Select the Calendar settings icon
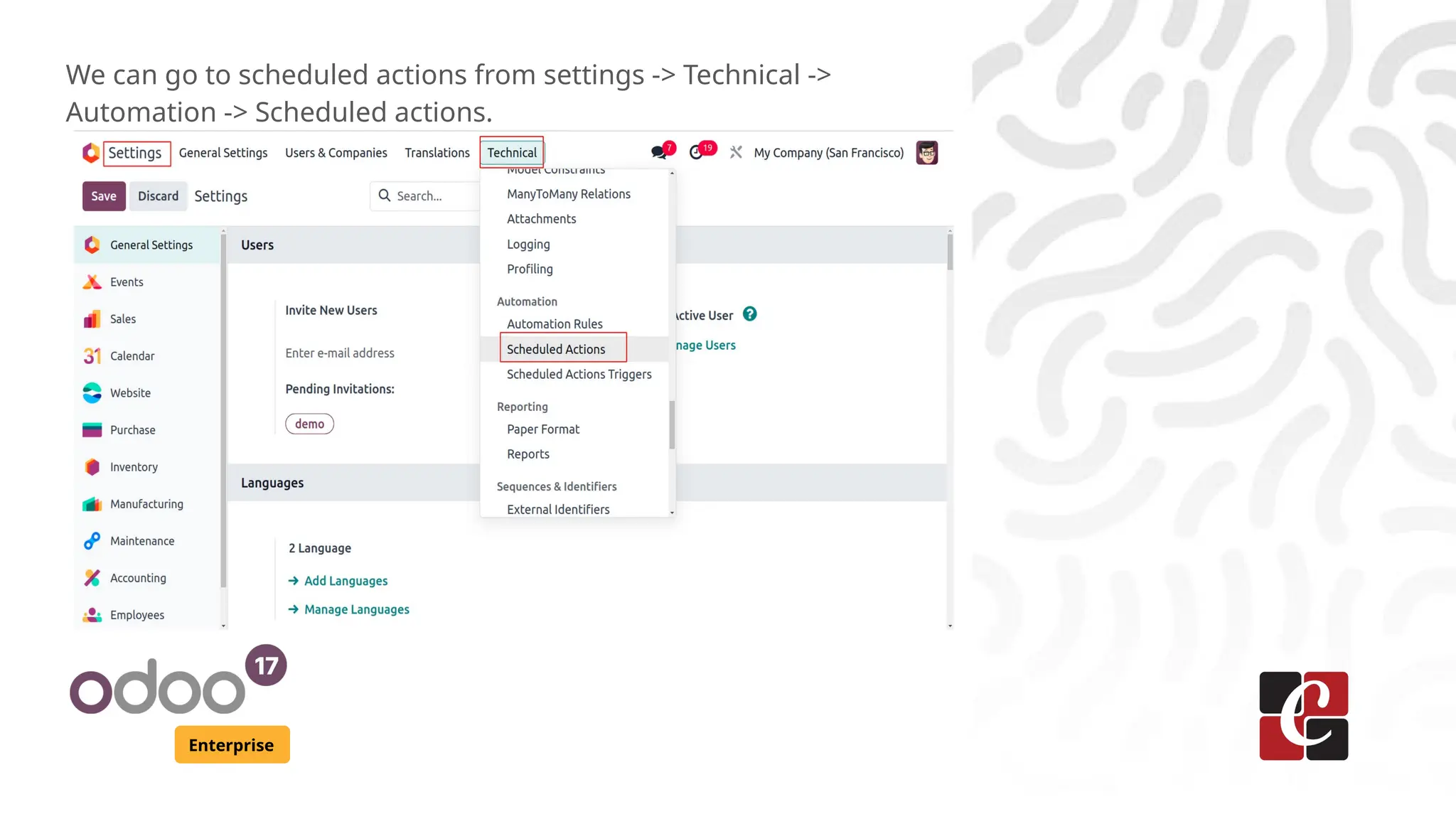 [x=92, y=356]
